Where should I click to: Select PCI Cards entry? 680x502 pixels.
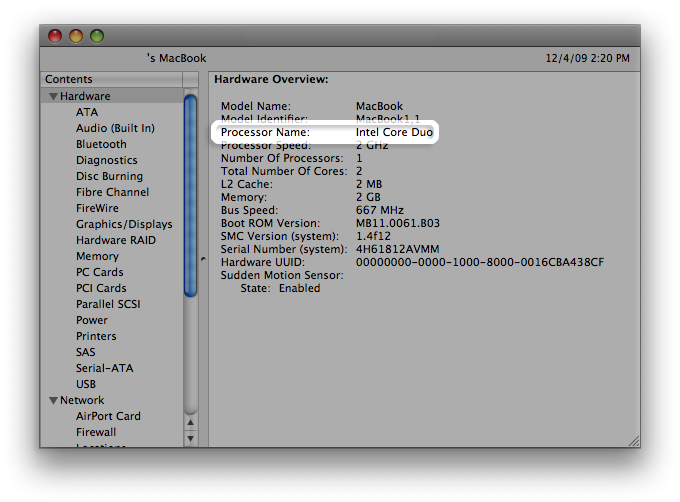[101, 288]
